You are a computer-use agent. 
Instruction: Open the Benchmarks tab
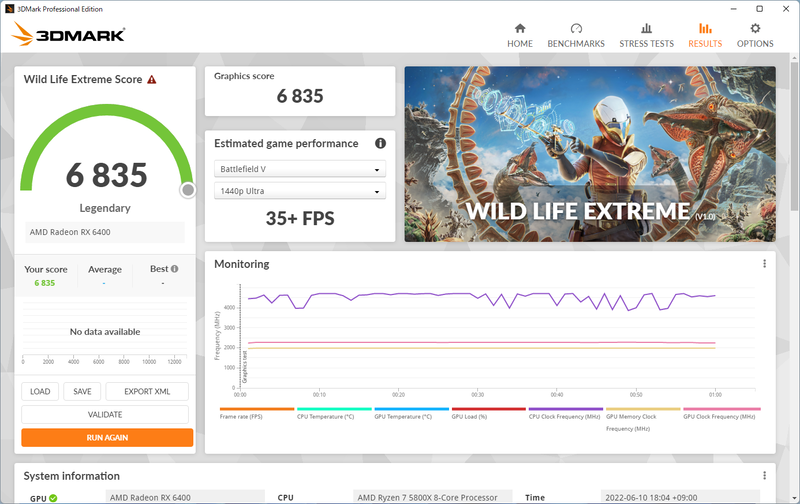[576, 36]
